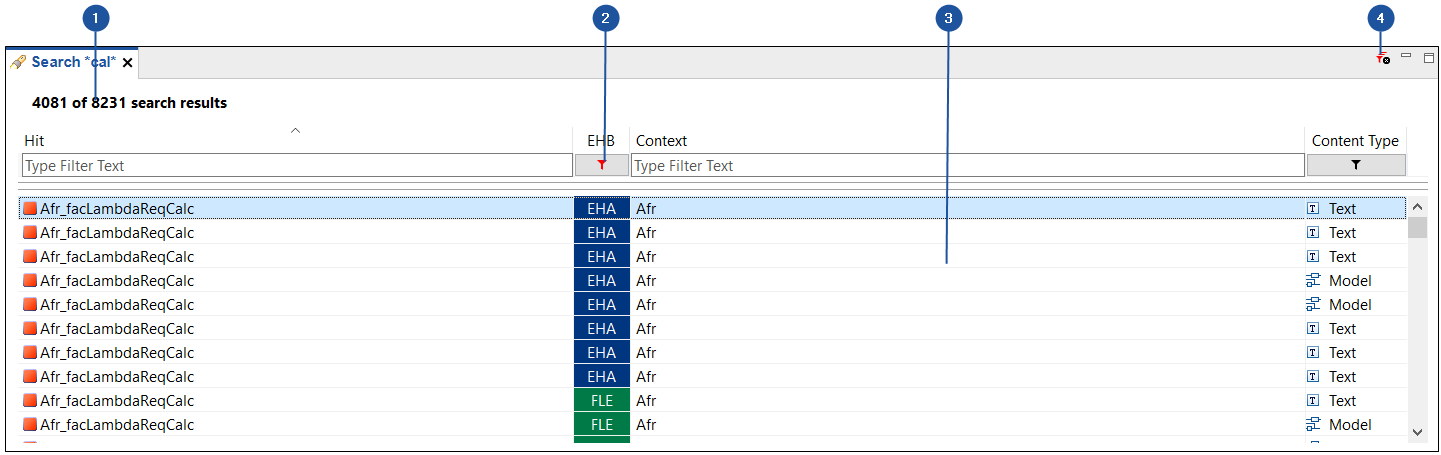Open the Content Type filter dropdown
Image resolution: width=1441 pixels, height=455 pixels.
coord(1355,166)
